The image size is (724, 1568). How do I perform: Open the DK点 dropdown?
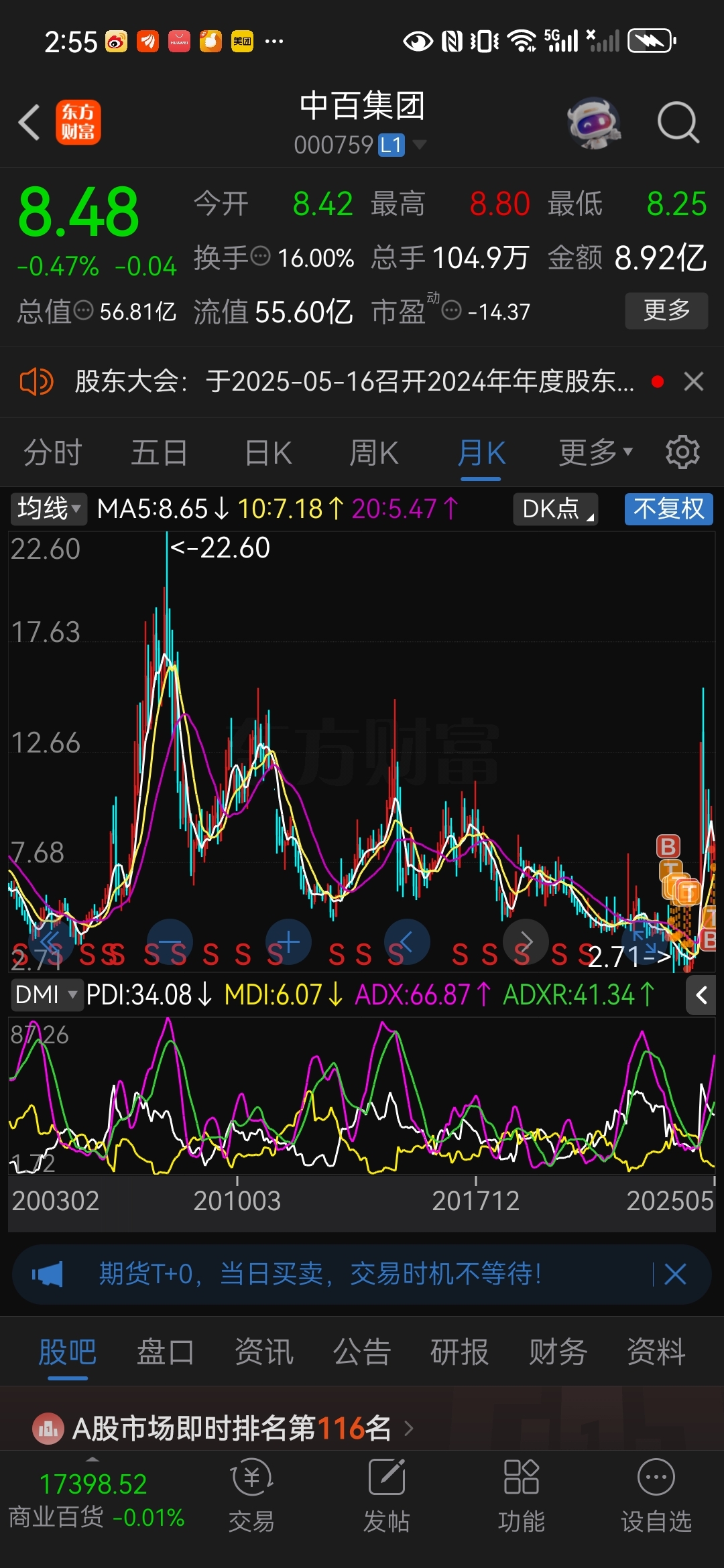[556, 509]
